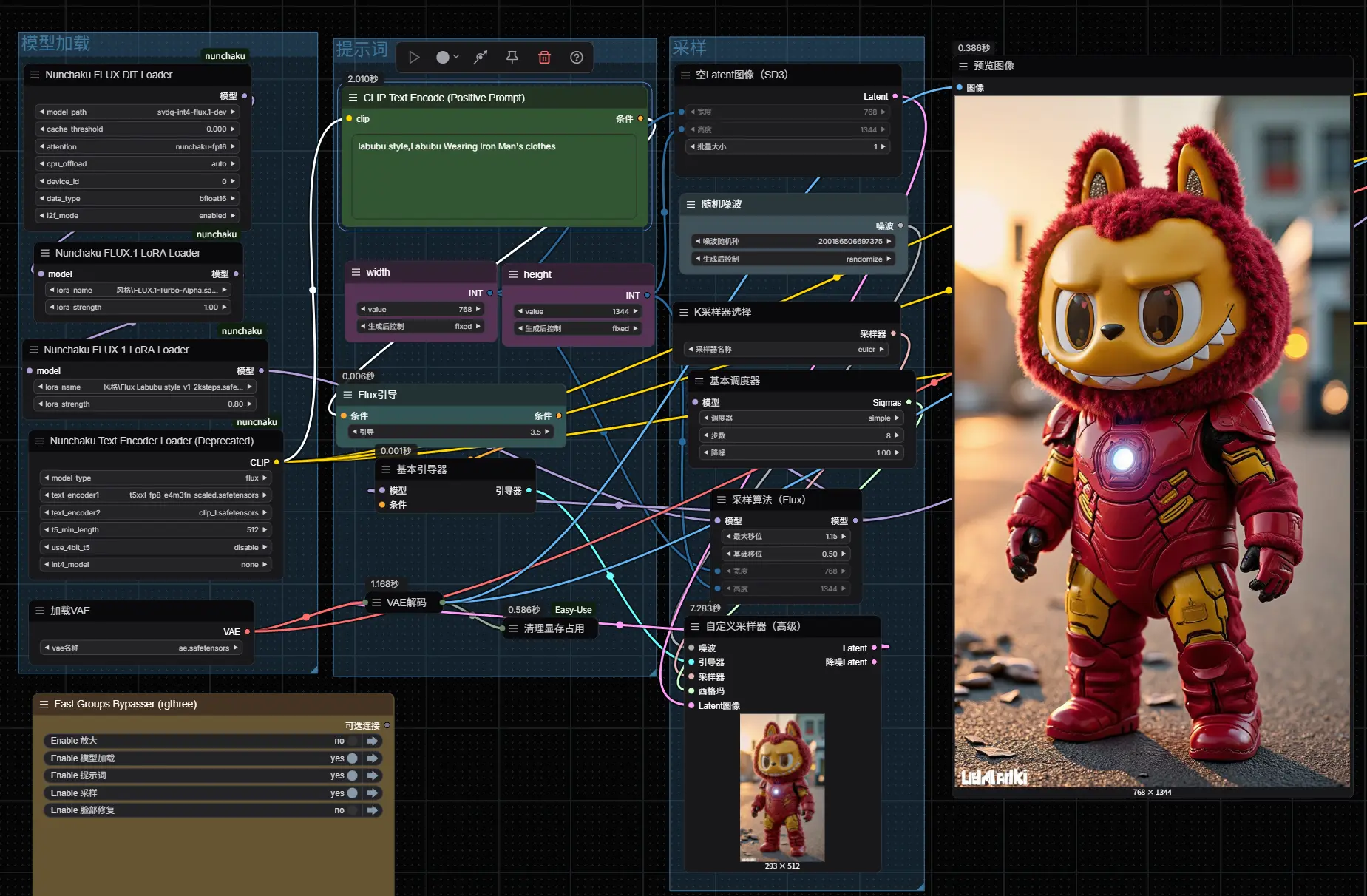The height and width of the screenshot is (896, 1367).
Task: Increase 步数 value with right arrow
Action: point(897,436)
